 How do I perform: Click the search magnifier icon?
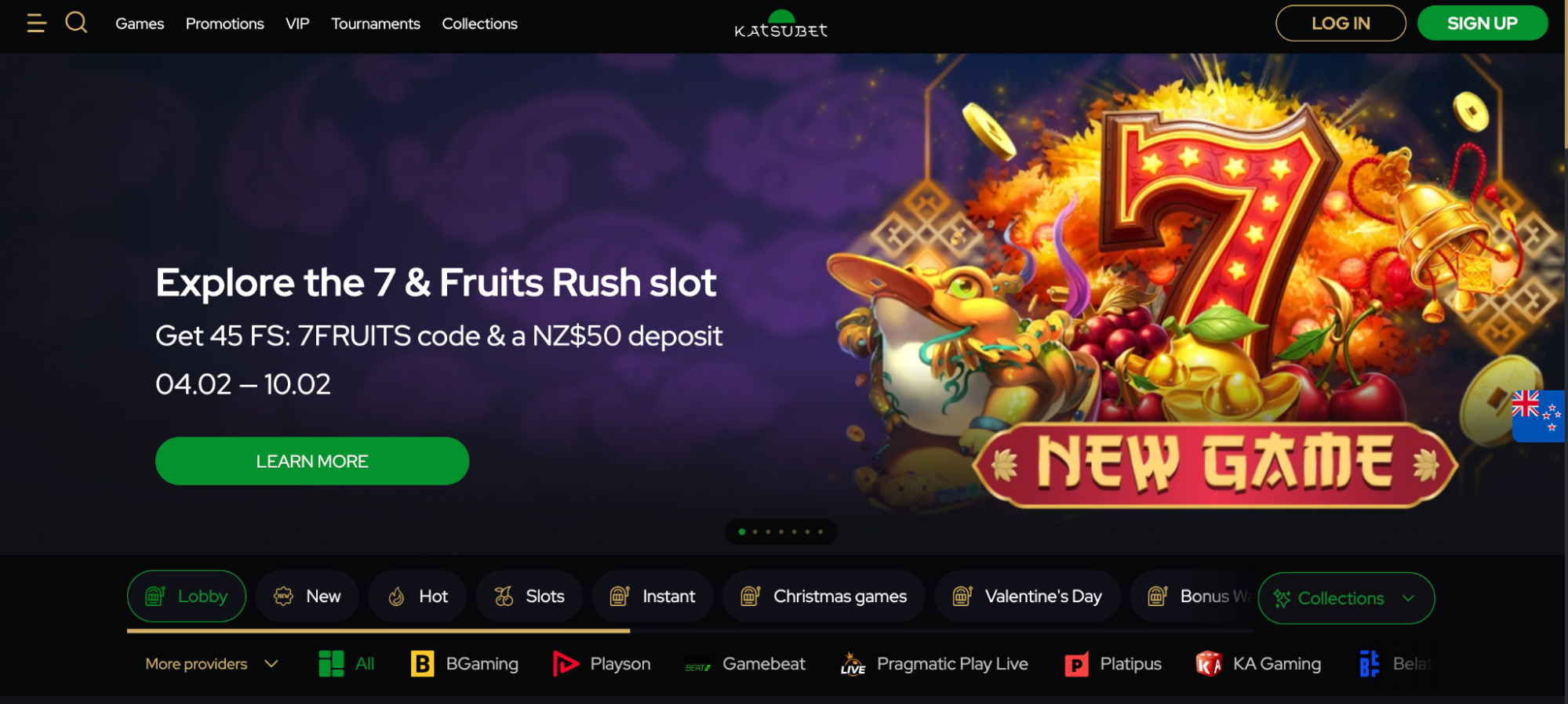pos(76,23)
